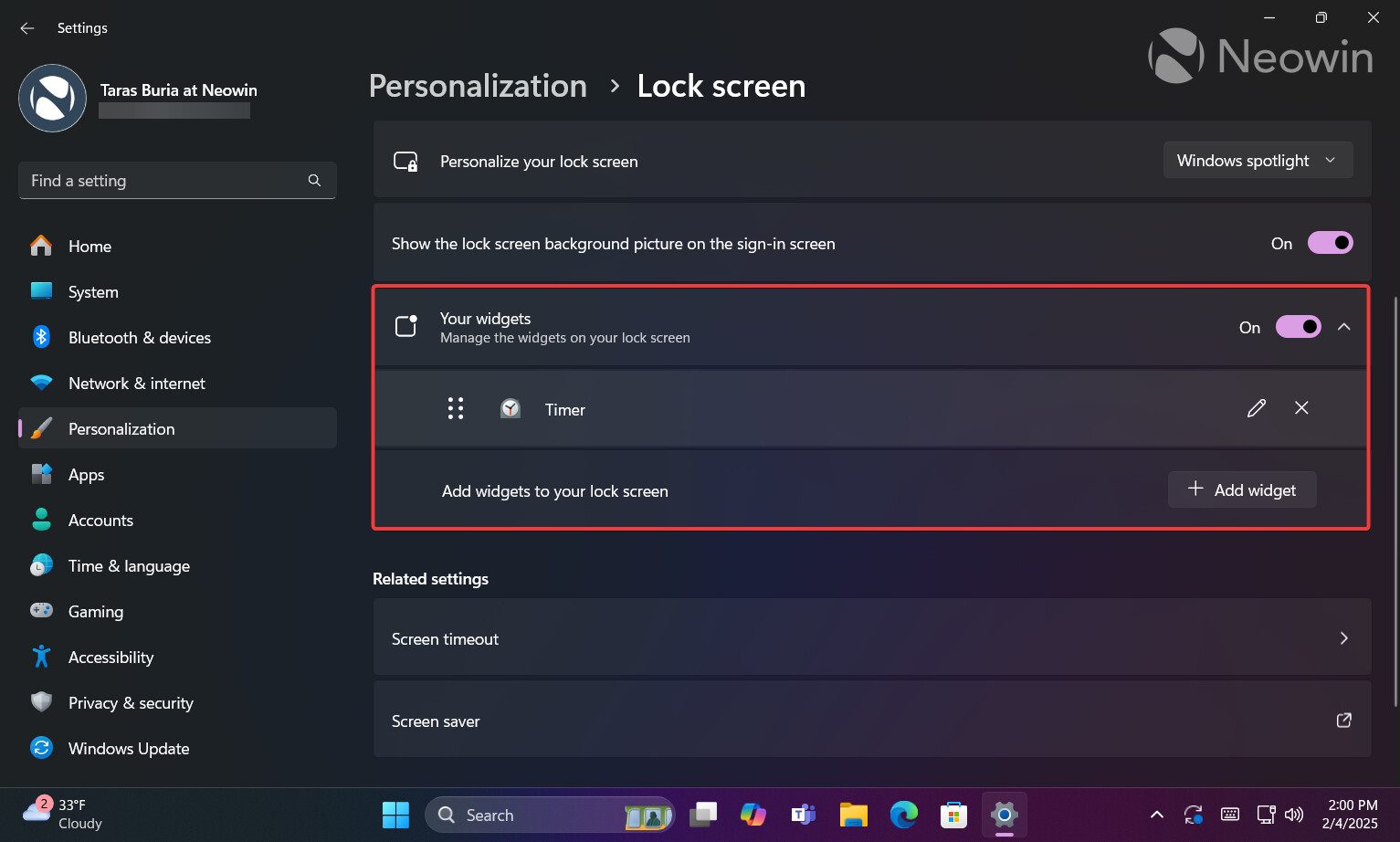Launch Microsoft Teams from the taskbar
Screen dimensions: 1400x842
coord(803,814)
